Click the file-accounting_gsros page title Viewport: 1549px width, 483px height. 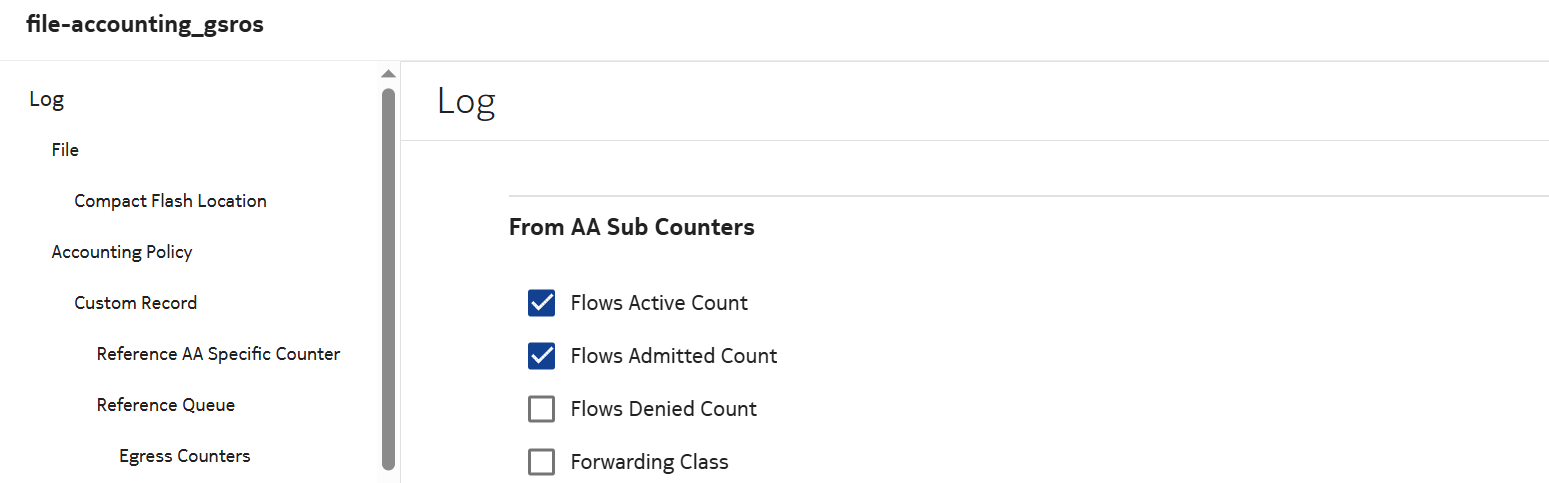(x=145, y=25)
